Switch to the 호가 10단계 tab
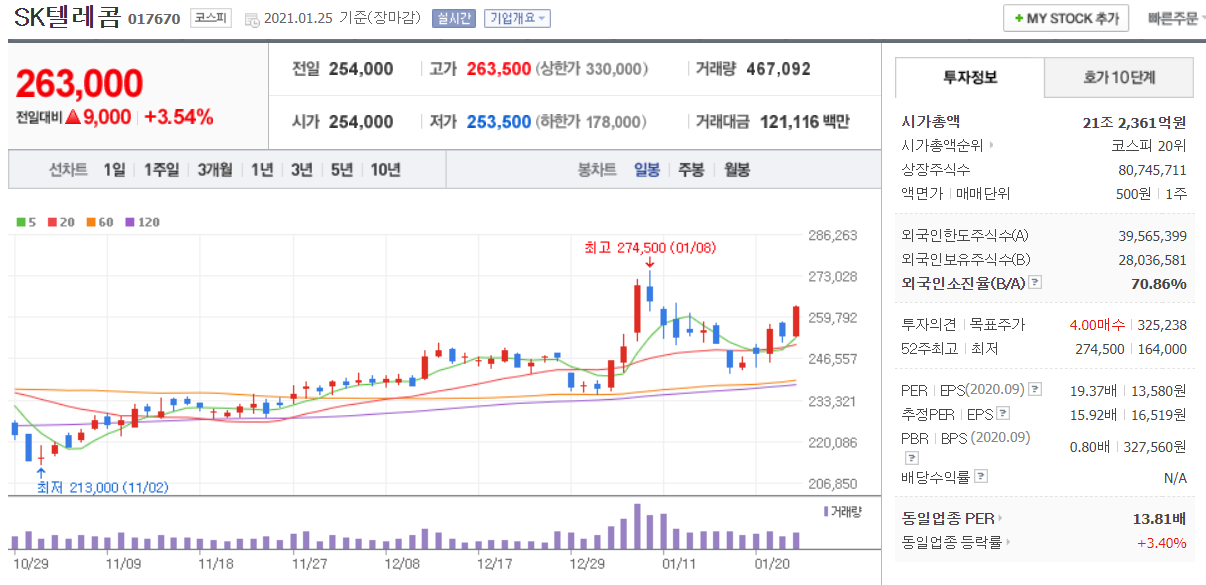The height and width of the screenshot is (585, 1206). click(x=1119, y=77)
